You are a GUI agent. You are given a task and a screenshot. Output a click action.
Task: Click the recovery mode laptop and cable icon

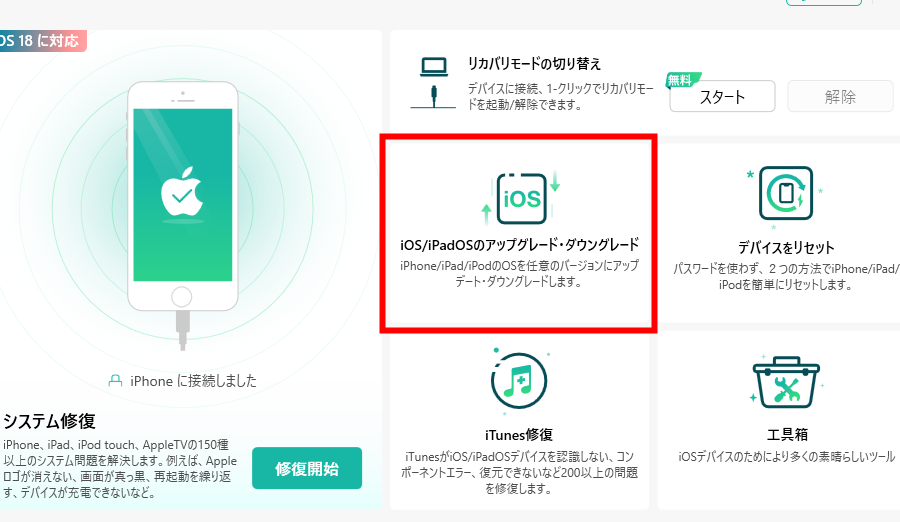tap(433, 80)
